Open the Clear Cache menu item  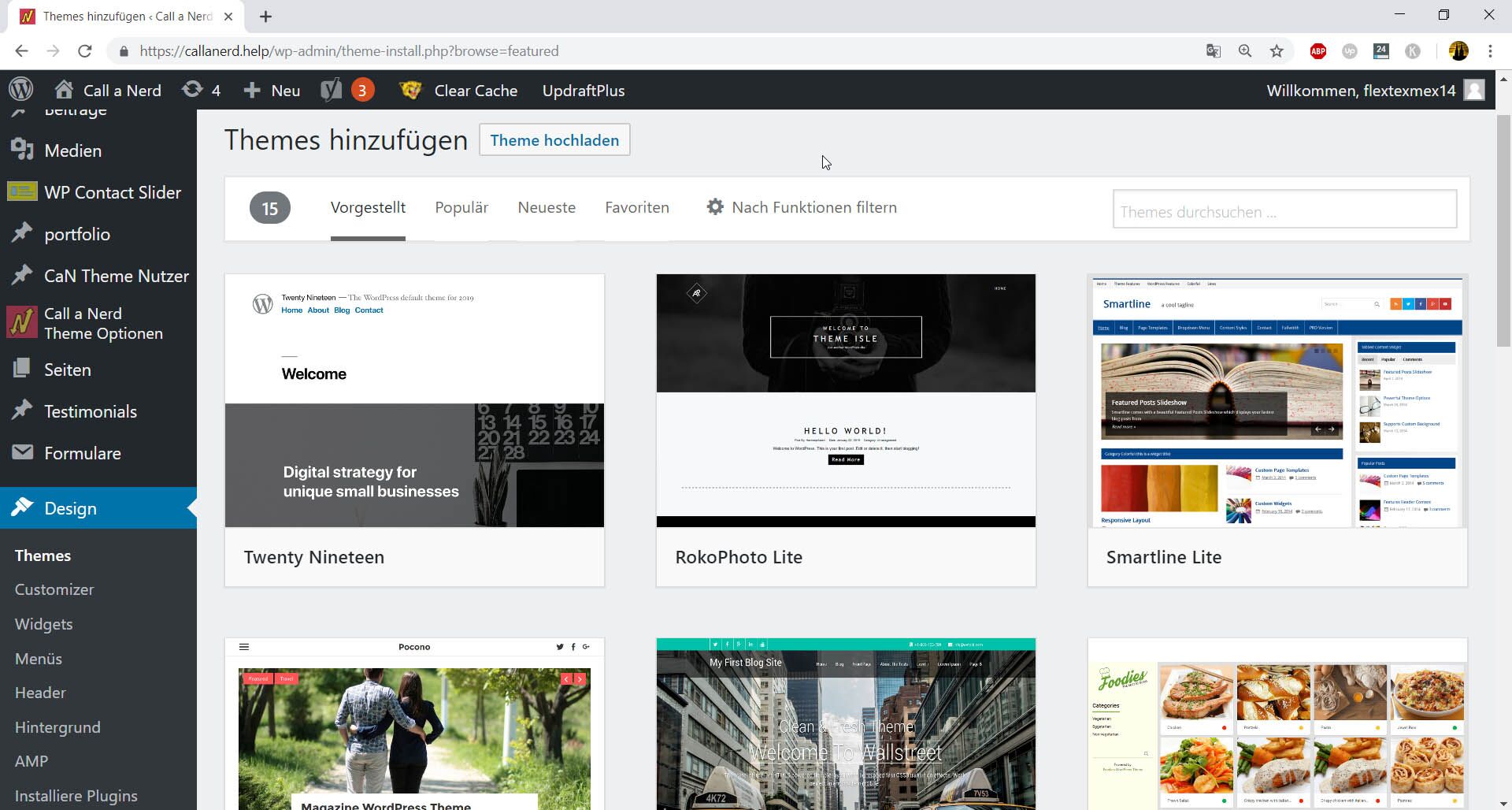click(476, 90)
